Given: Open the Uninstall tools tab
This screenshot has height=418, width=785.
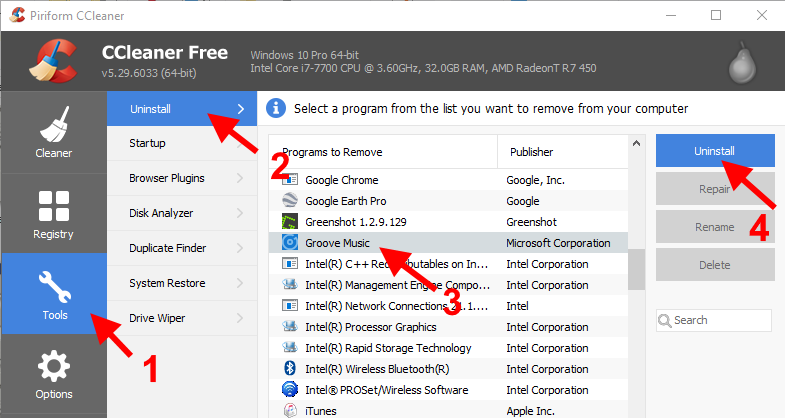Looking at the screenshot, I should [182, 109].
